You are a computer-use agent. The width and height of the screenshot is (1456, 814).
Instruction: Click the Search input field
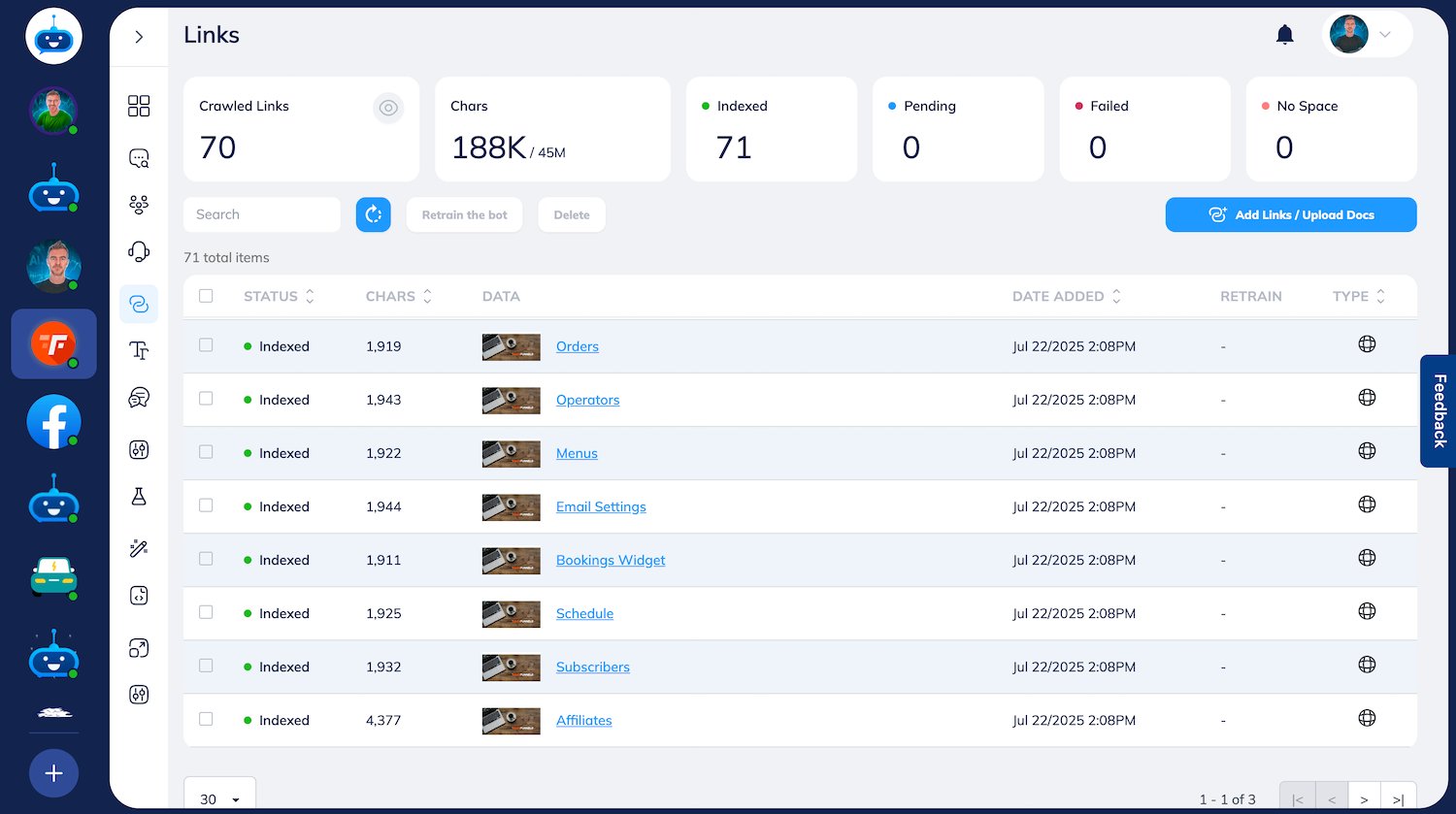click(262, 214)
